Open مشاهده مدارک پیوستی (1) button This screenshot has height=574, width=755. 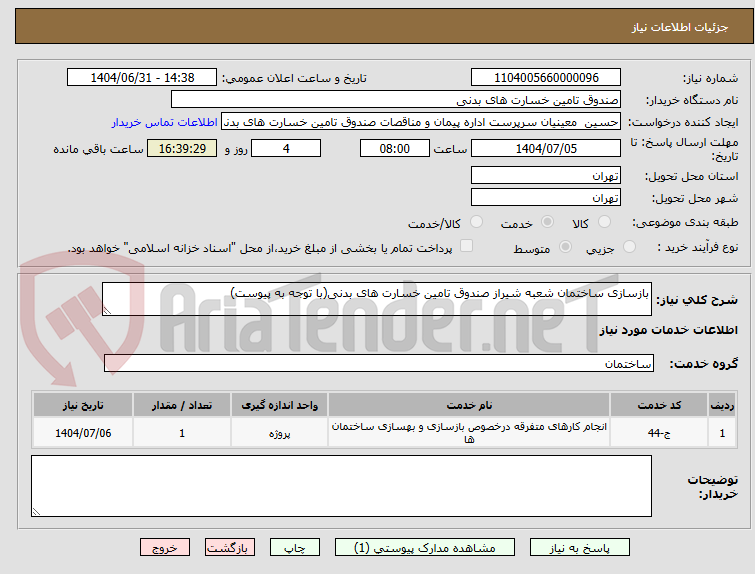click(x=425, y=548)
